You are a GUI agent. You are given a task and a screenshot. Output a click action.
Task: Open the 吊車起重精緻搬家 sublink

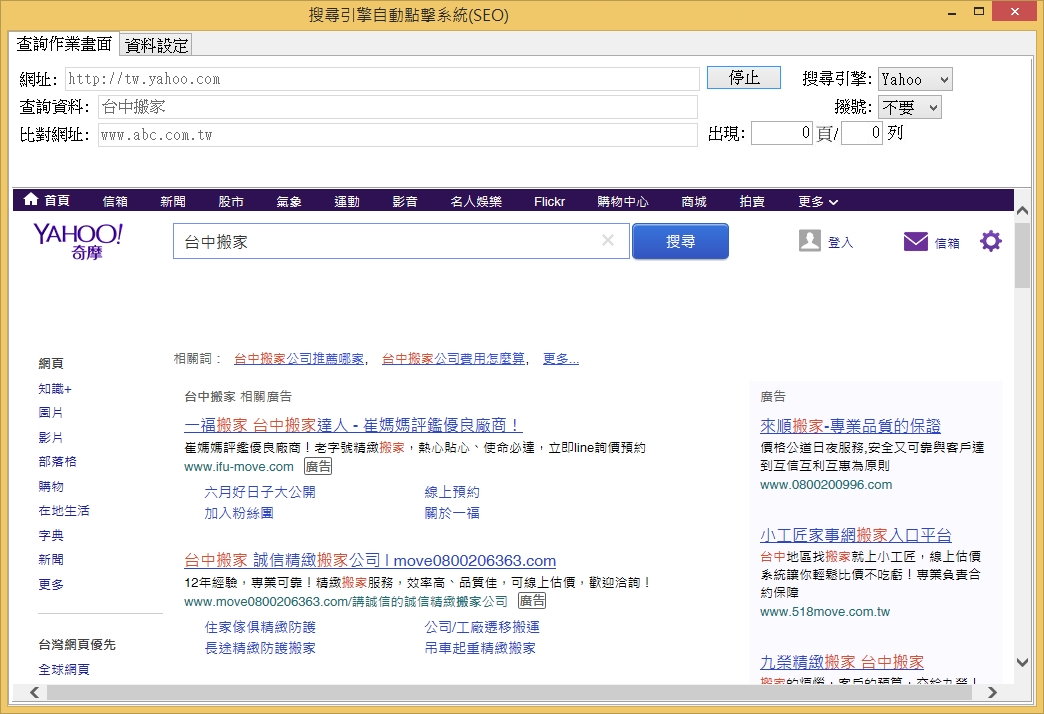click(480, 648)
